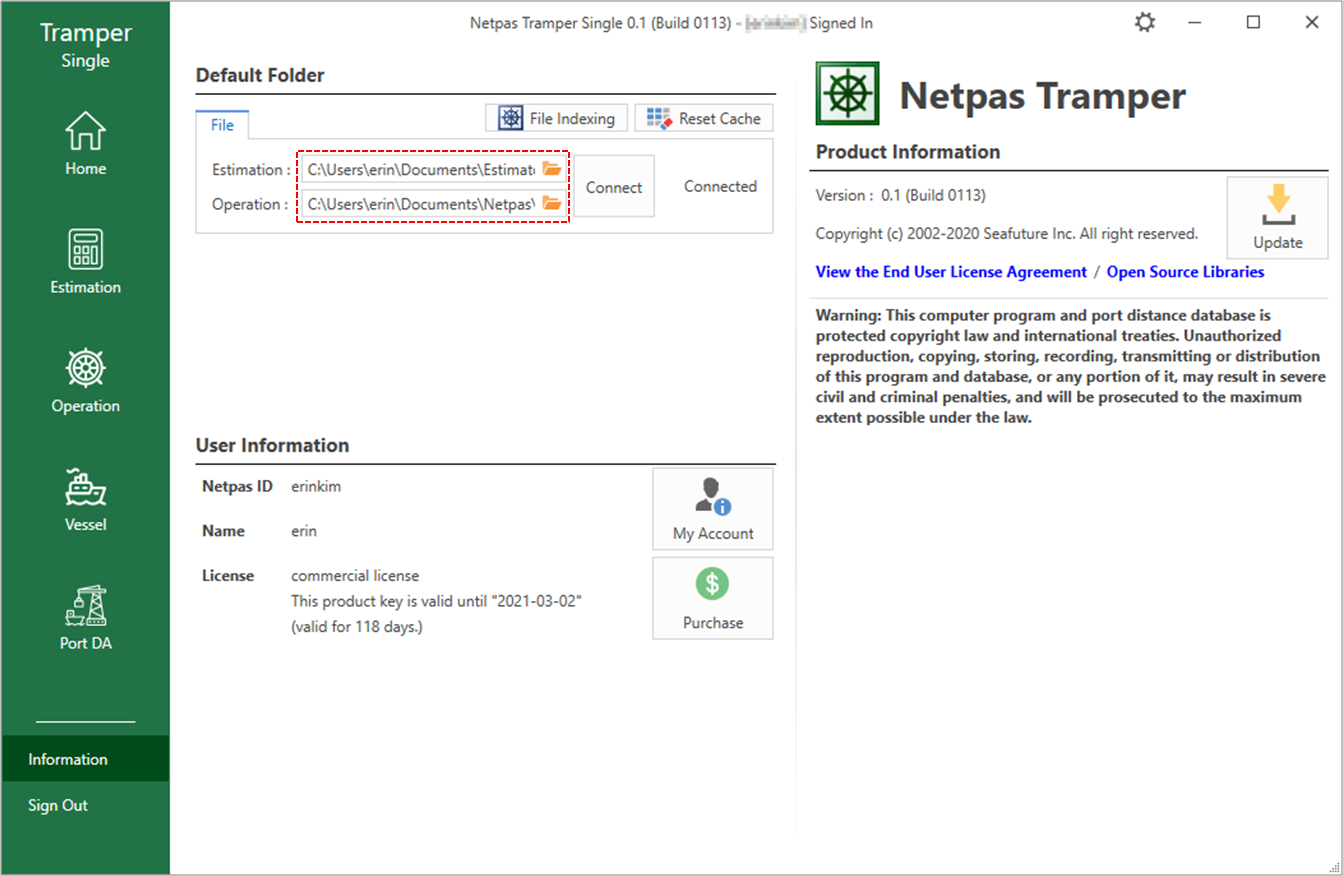This screenshot has width=1343, height=876.
Task: Switch to the File tab
Action: [x=222, y=125]
